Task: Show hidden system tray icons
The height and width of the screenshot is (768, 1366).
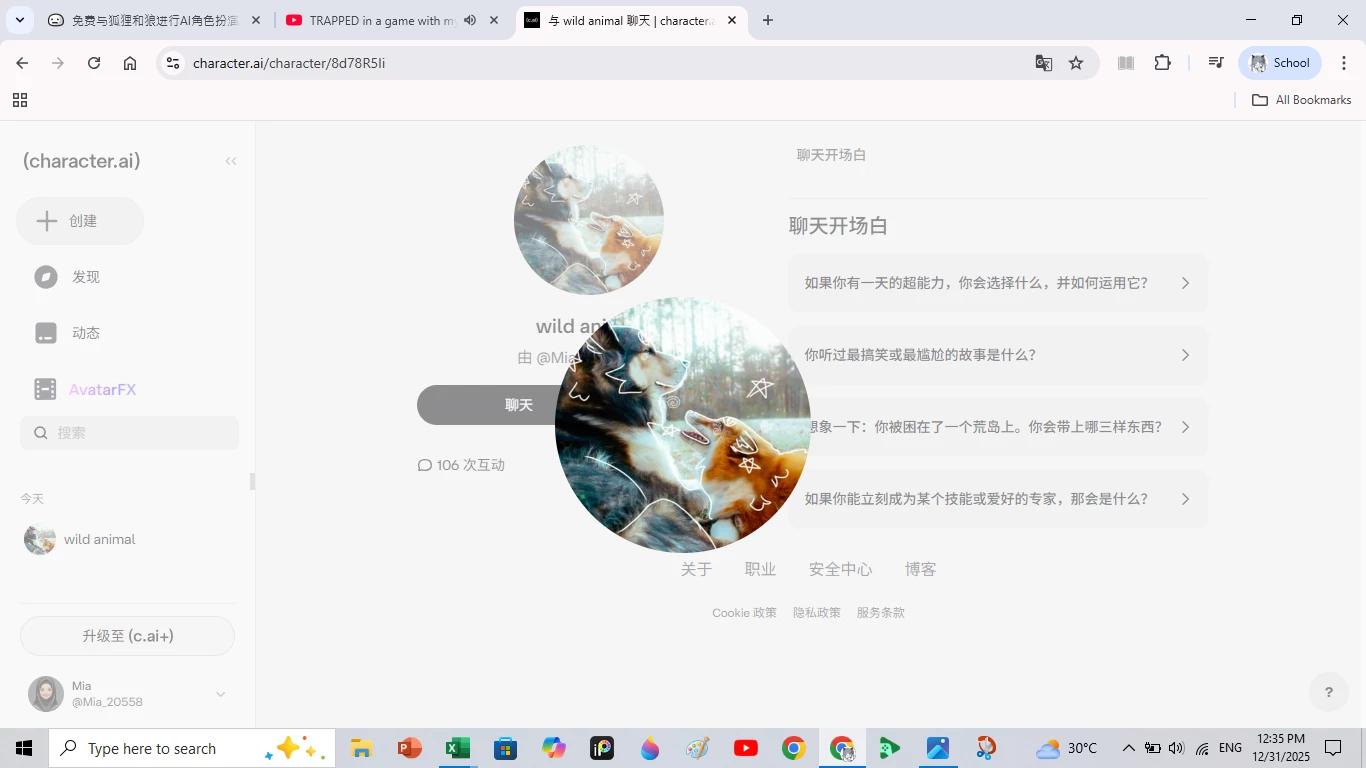Action: click(1128, 748)
